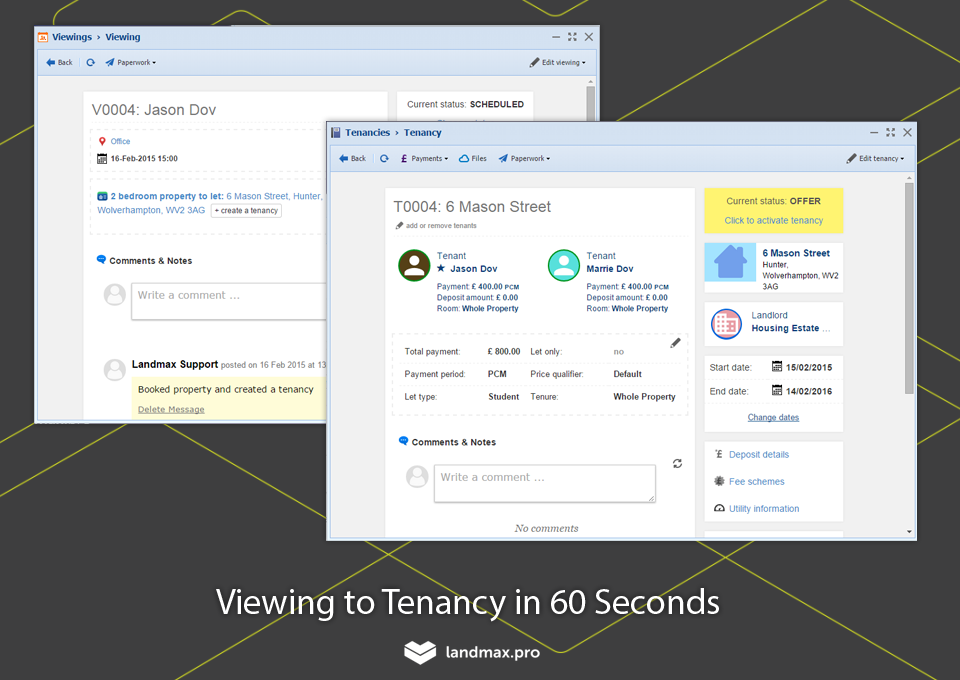The image size is (960, 680).
Task: Click the calendar icon next to End date
Action: tap(777, 390)
